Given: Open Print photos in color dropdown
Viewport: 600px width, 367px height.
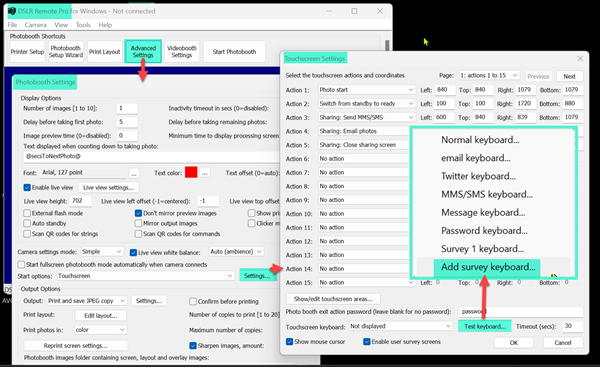Looking at the screenshot, I should (100, 330).
